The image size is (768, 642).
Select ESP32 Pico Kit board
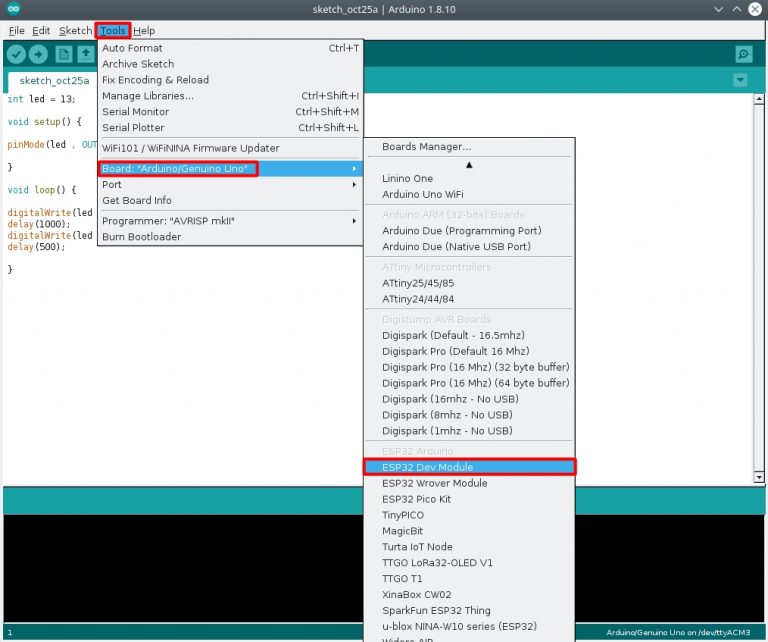pos(469,499)
